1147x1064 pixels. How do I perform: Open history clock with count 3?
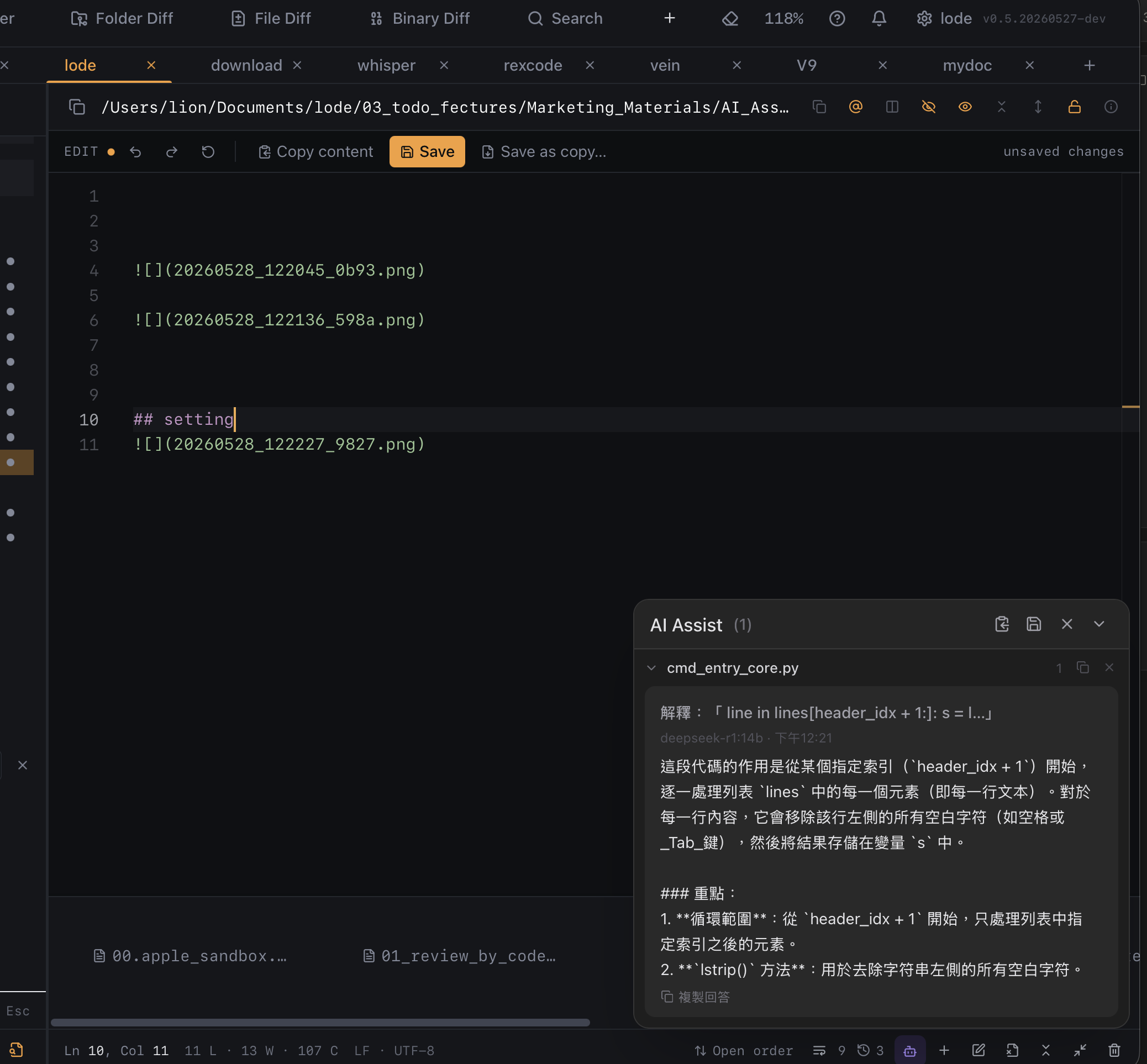tap(870, 1051)
